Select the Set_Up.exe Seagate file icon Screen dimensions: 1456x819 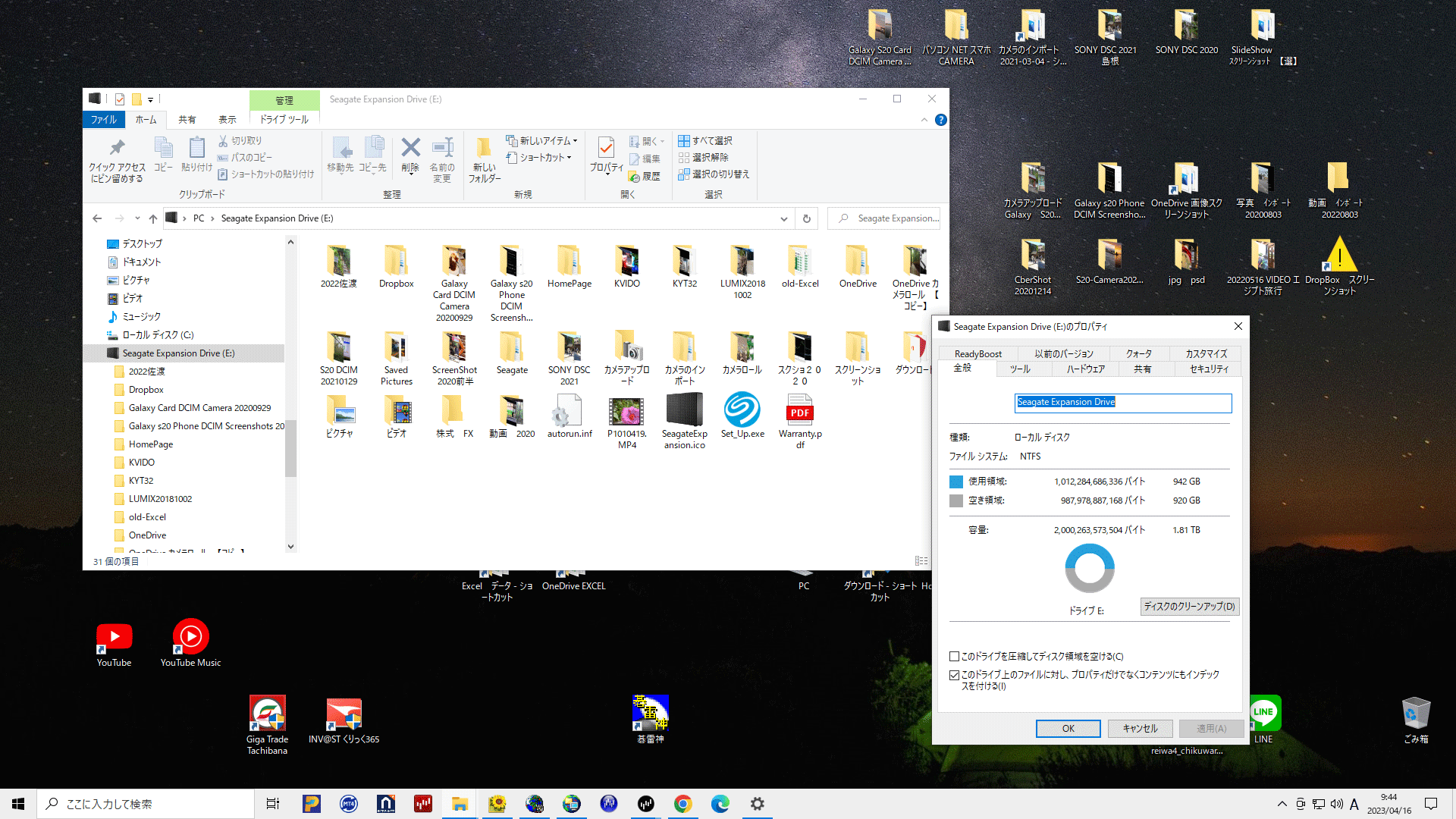(x=742, y=416)
